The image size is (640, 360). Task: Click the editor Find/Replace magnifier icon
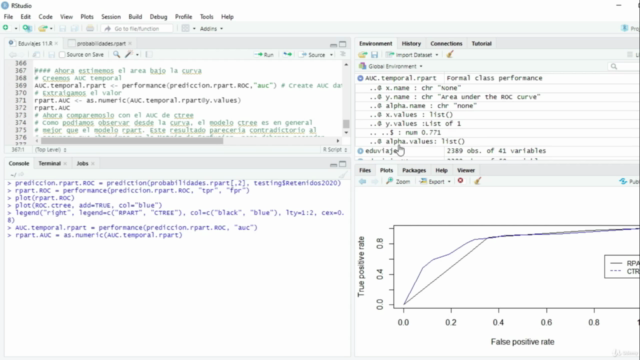(x=116, y=54)
